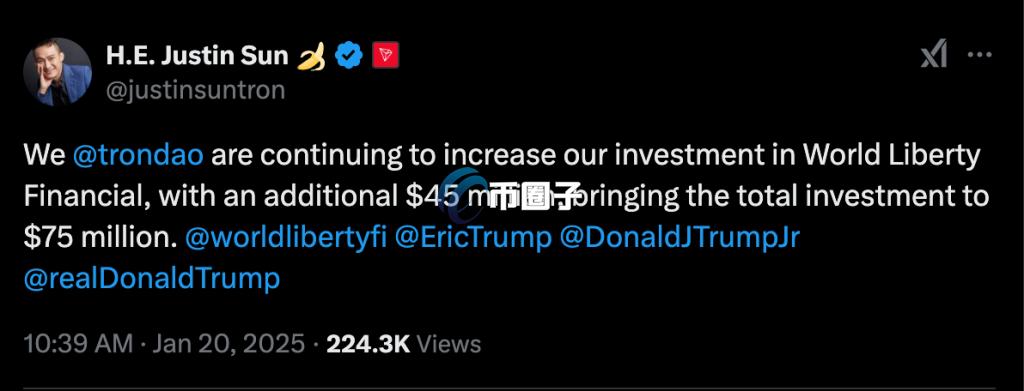Image resolution: width=1024 pixels, height=391 pixels.
Task: Click "World Liberty" in the tweet body
Action: pos(891,156)
